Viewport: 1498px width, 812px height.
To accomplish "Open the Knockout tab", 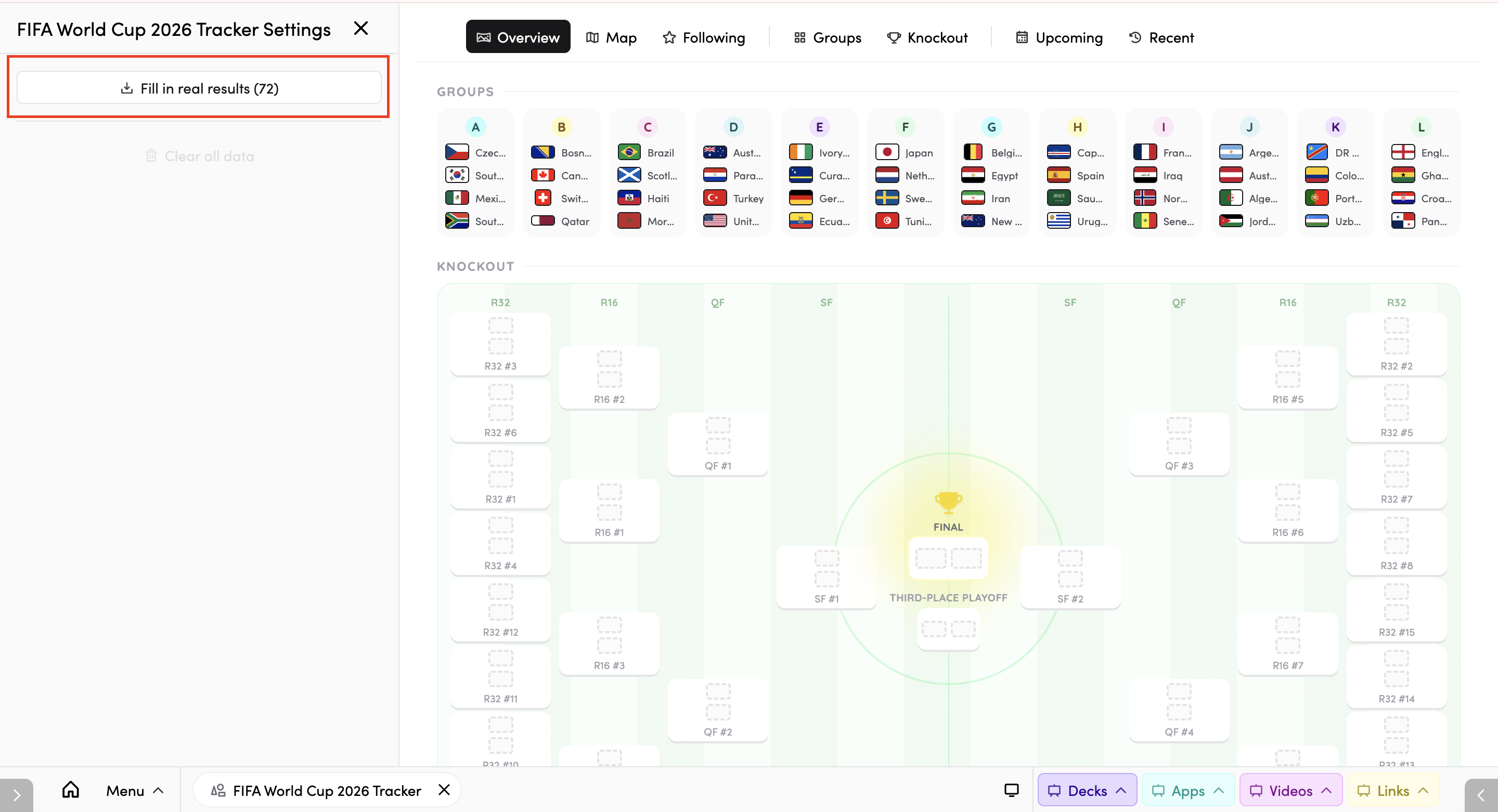I will 927,37.
